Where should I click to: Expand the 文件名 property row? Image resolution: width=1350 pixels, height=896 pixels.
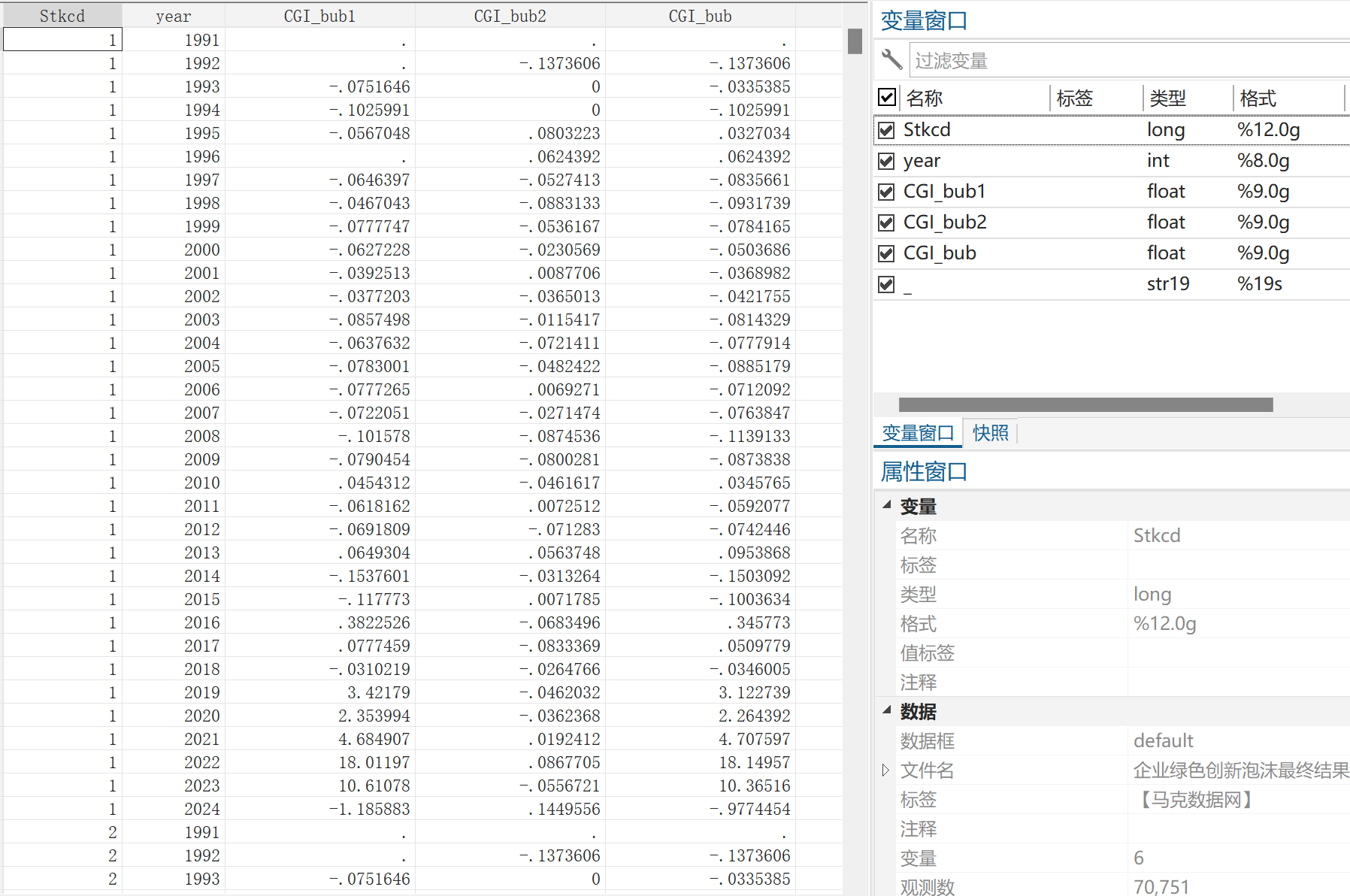[x=885, y=770]
